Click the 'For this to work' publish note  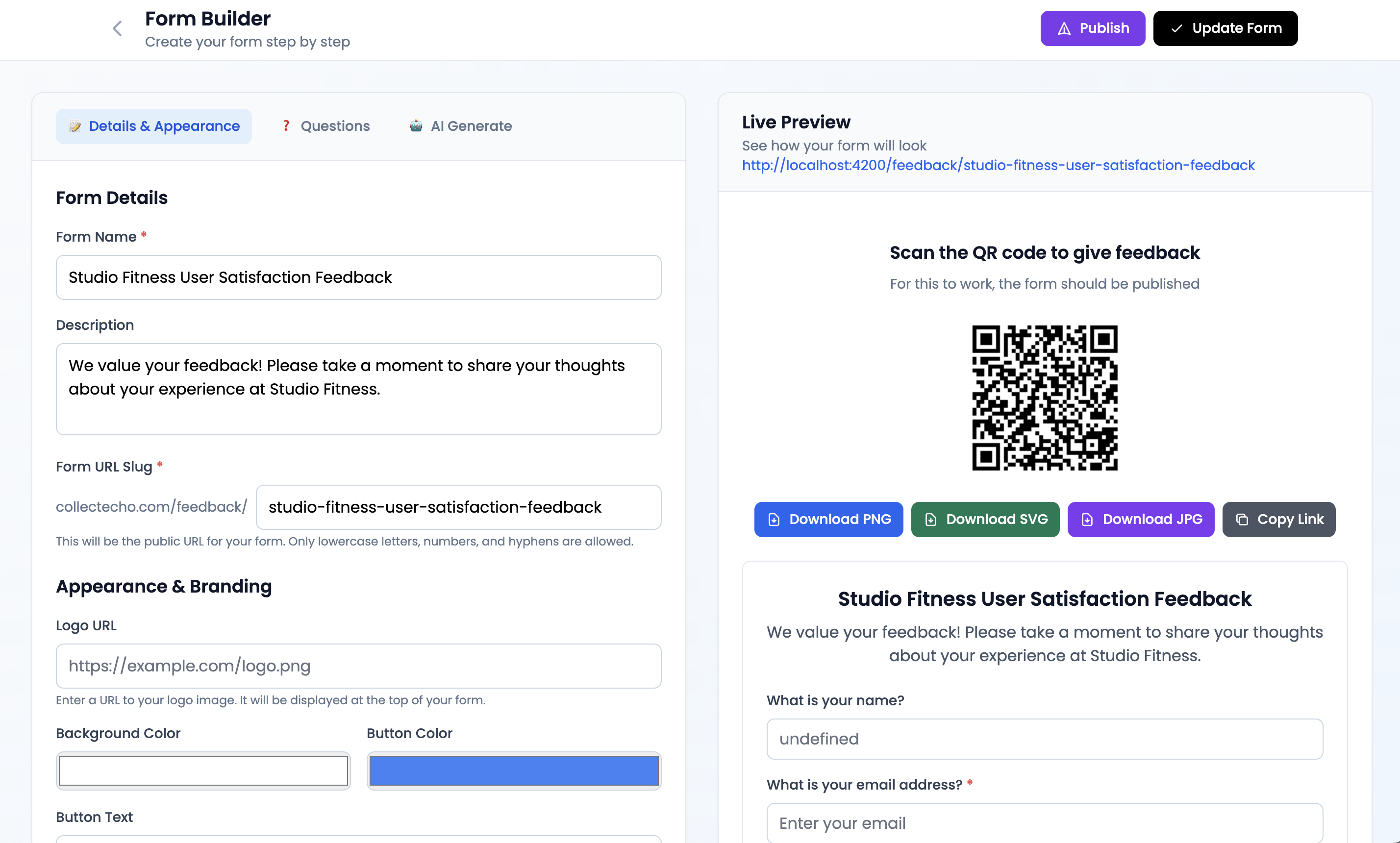pos(1044,283)
